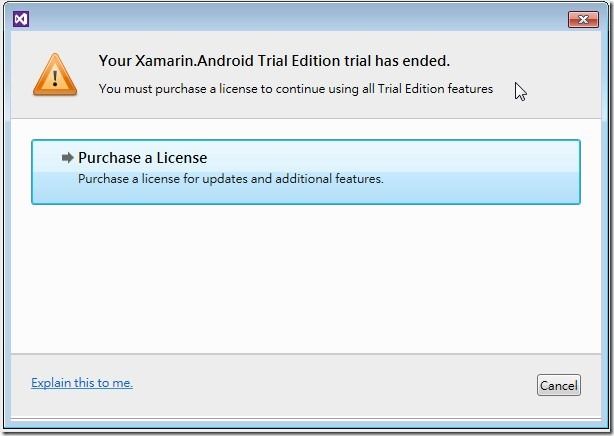614x436 pixels.
Task: Click the word License in the command heading
Action: (182, 158)
